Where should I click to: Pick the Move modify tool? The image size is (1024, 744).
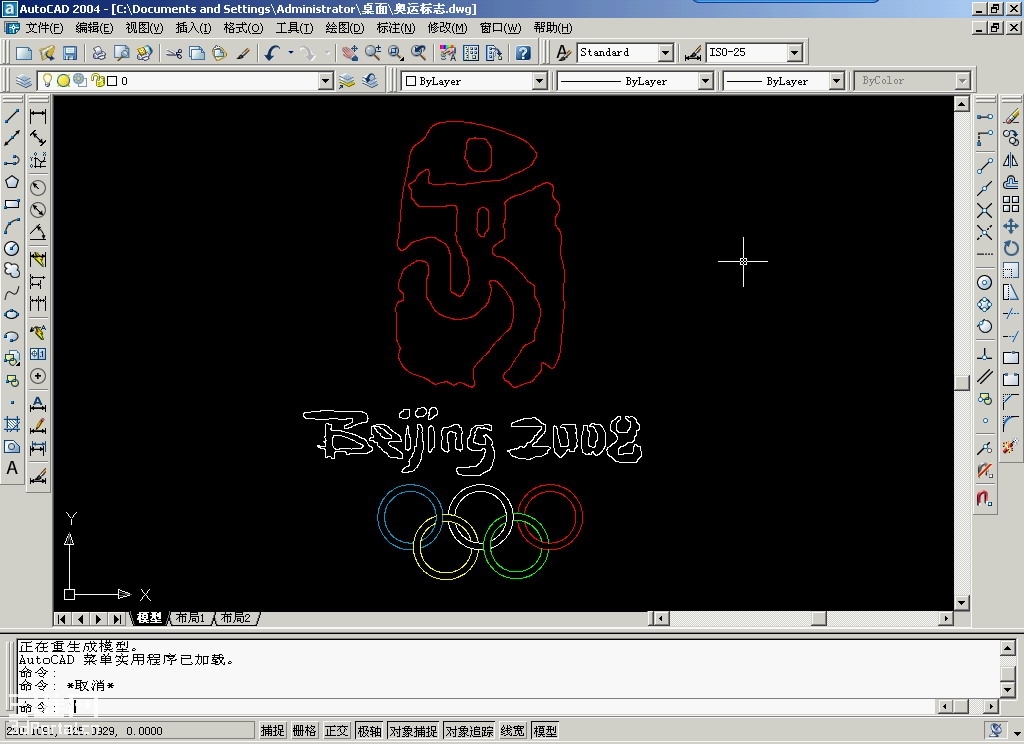(x=1011, y=227)
